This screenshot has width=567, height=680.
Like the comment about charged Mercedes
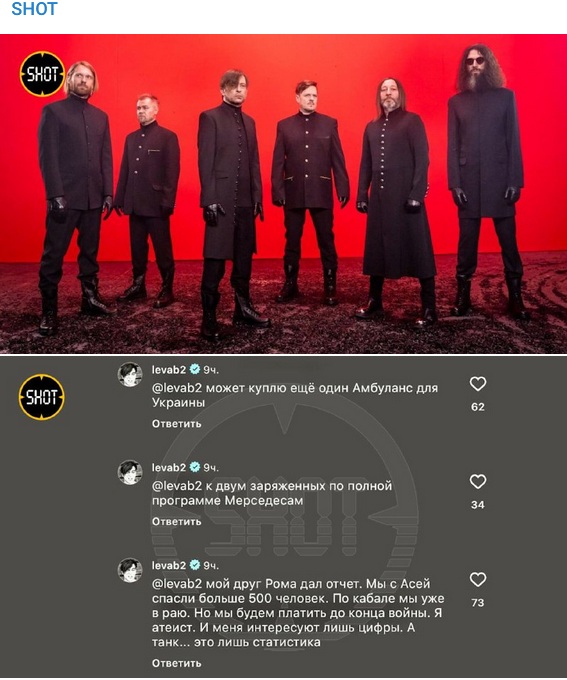[478, 481]
